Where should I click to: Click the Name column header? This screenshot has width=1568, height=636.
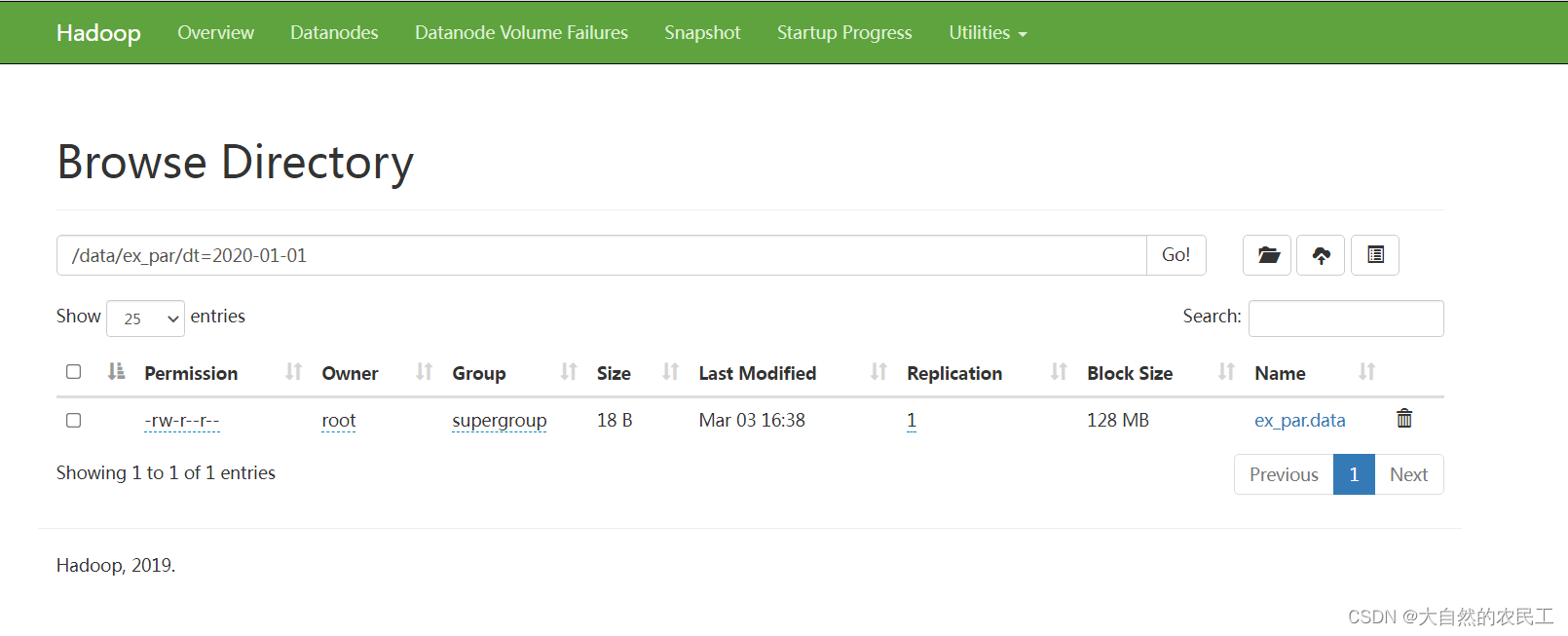click(1280, 373)
